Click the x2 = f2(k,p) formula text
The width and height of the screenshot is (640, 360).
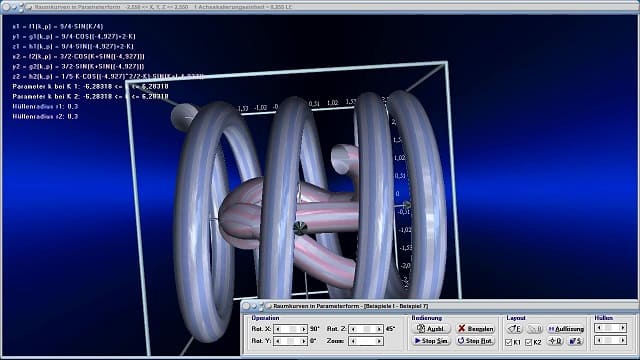78,56
